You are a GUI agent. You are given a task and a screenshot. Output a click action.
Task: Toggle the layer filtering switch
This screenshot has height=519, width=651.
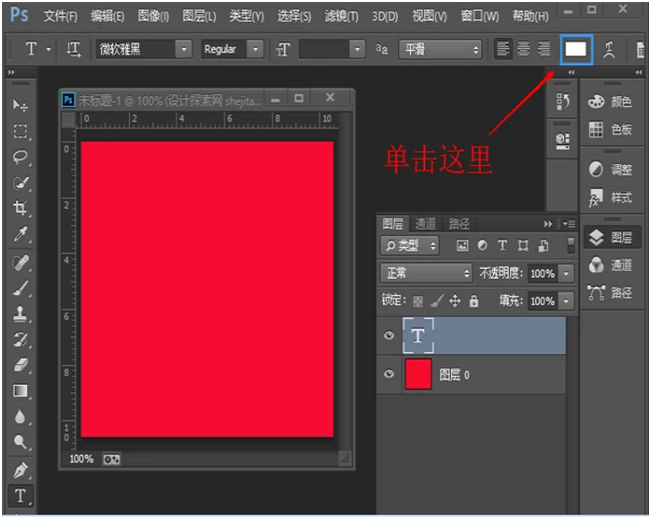tap(571, 245)
